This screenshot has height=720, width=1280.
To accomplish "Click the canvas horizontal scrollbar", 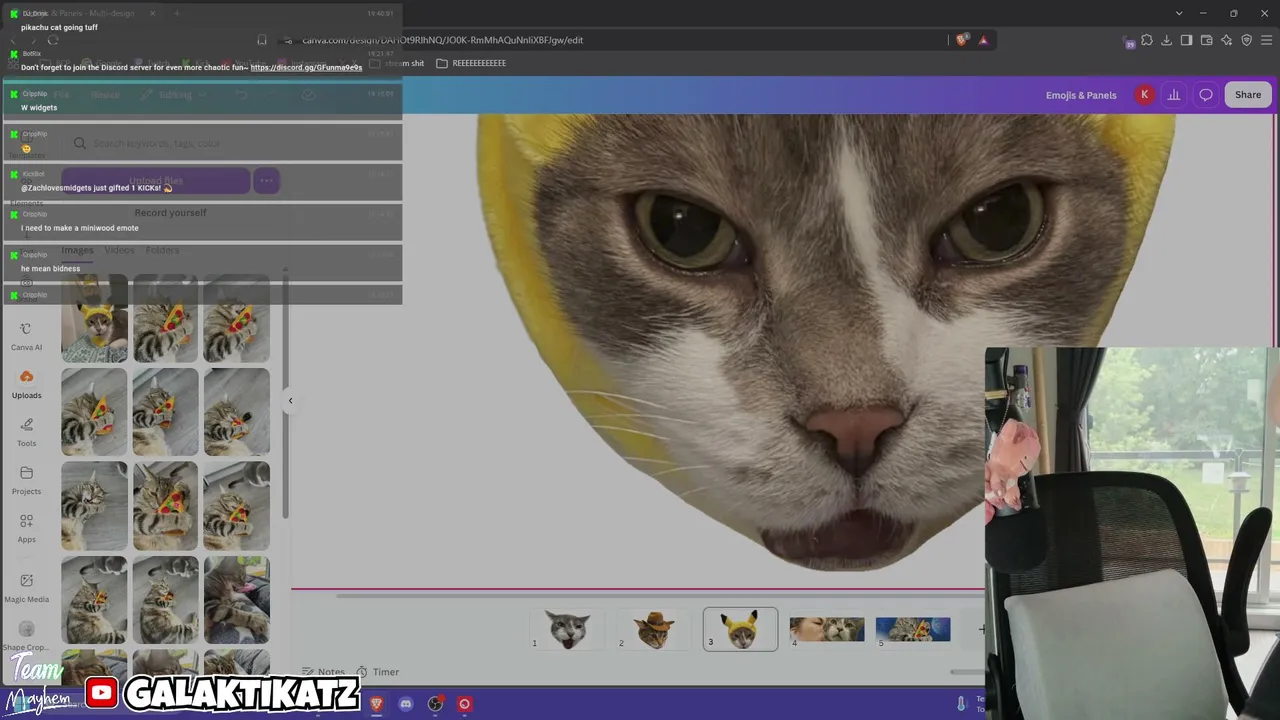I will click(660, 595).
